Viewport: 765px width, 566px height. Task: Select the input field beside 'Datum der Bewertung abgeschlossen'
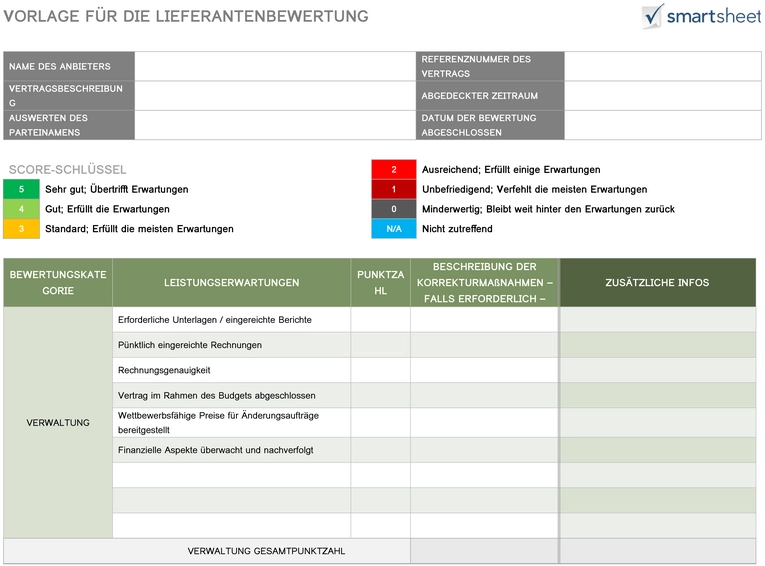[663, 125]
